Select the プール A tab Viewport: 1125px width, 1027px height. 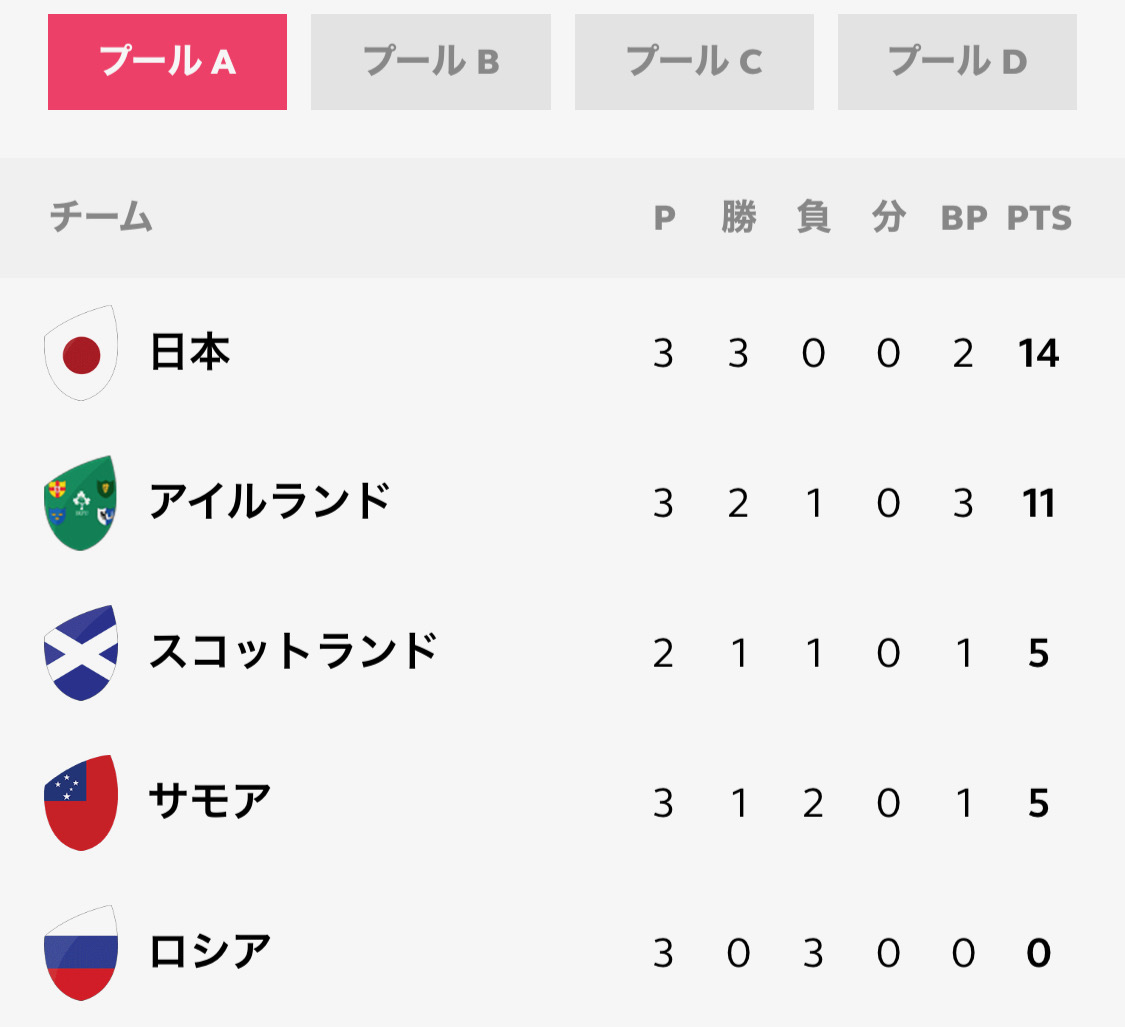(167, 62)
